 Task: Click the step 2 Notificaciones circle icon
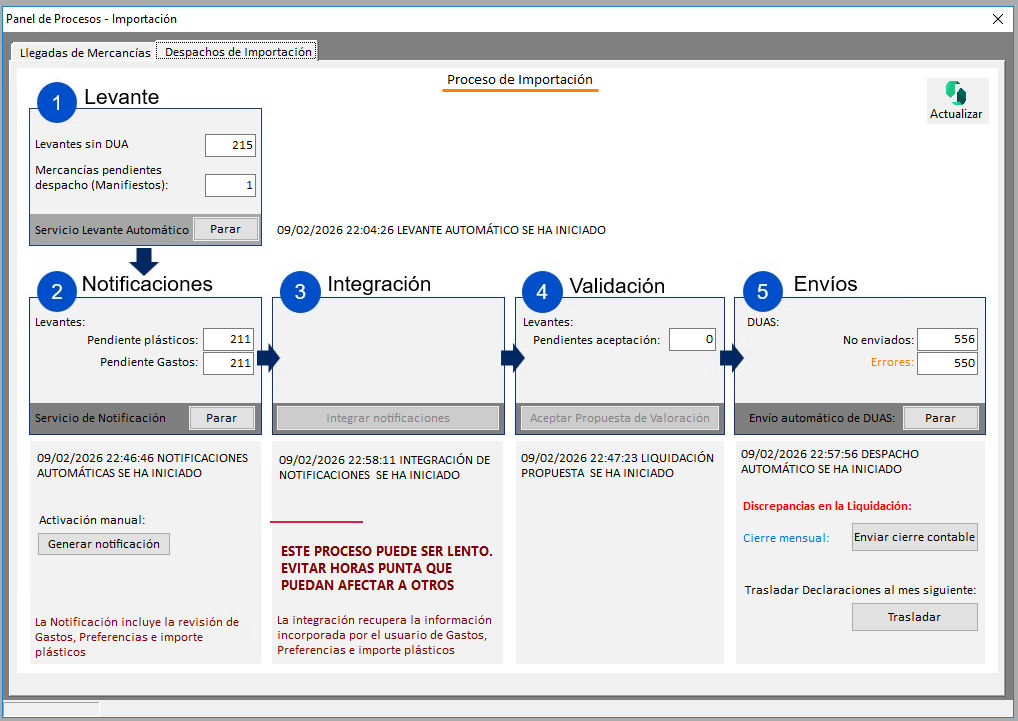click(57, 291)
